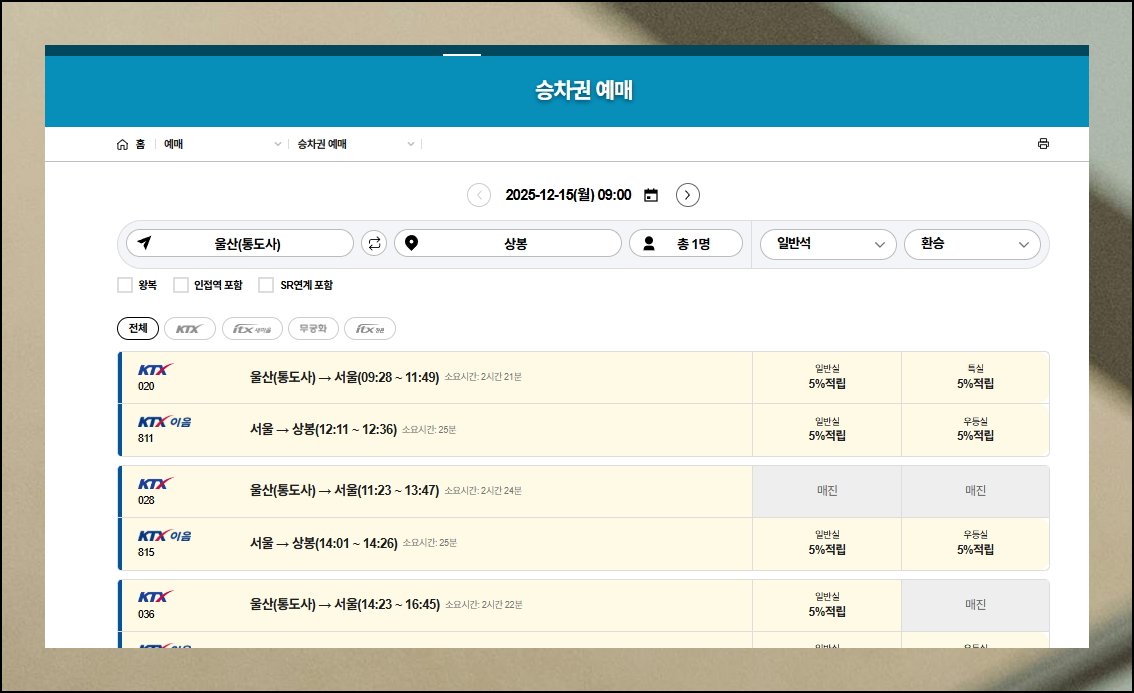
Task: Change departure station 울산(통도사)
Action: [239, 243]
